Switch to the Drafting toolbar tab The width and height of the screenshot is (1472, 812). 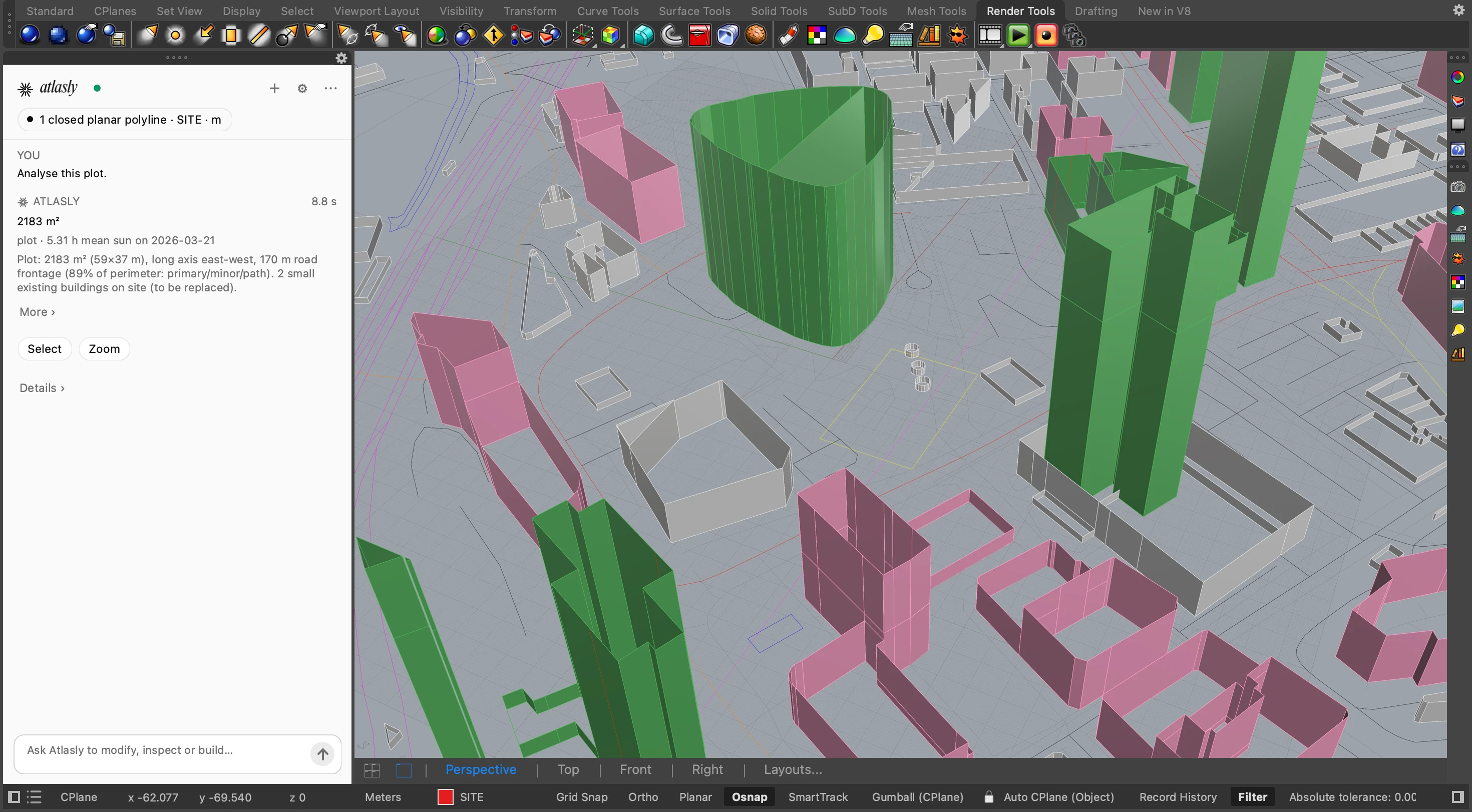pos(1095,11)
